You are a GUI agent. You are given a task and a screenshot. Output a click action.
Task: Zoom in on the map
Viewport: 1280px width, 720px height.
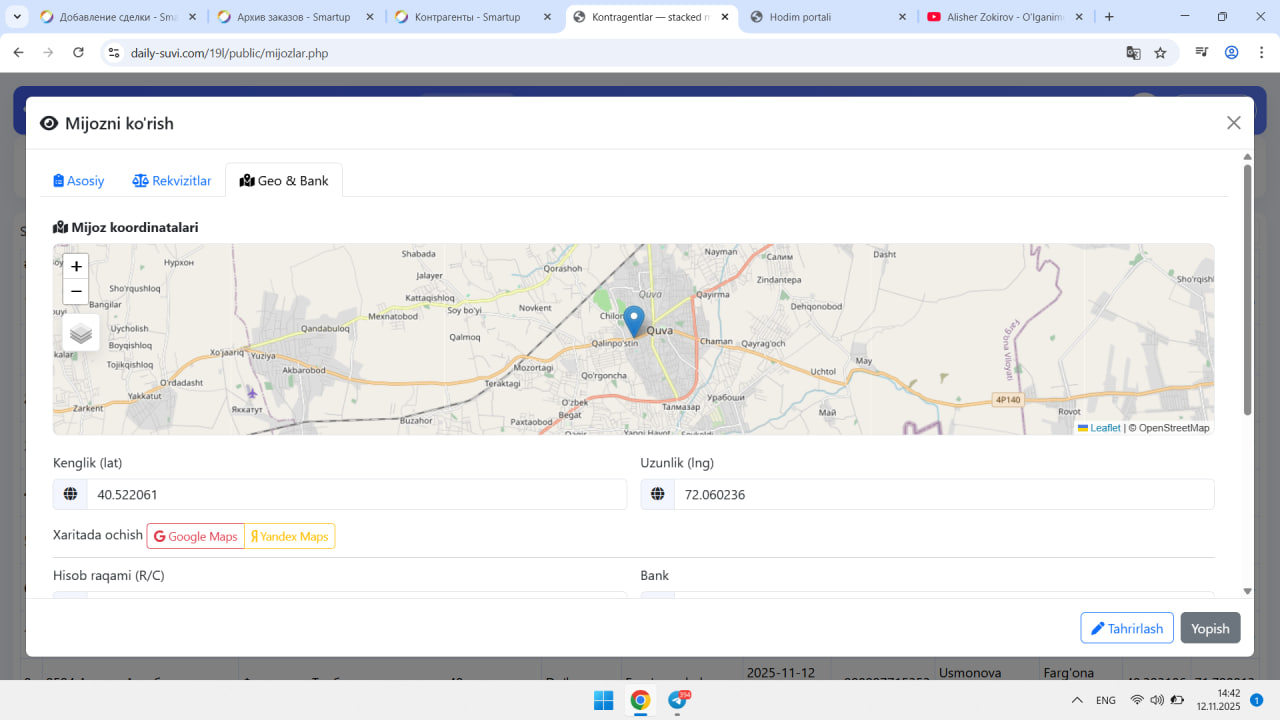(76, 266)
